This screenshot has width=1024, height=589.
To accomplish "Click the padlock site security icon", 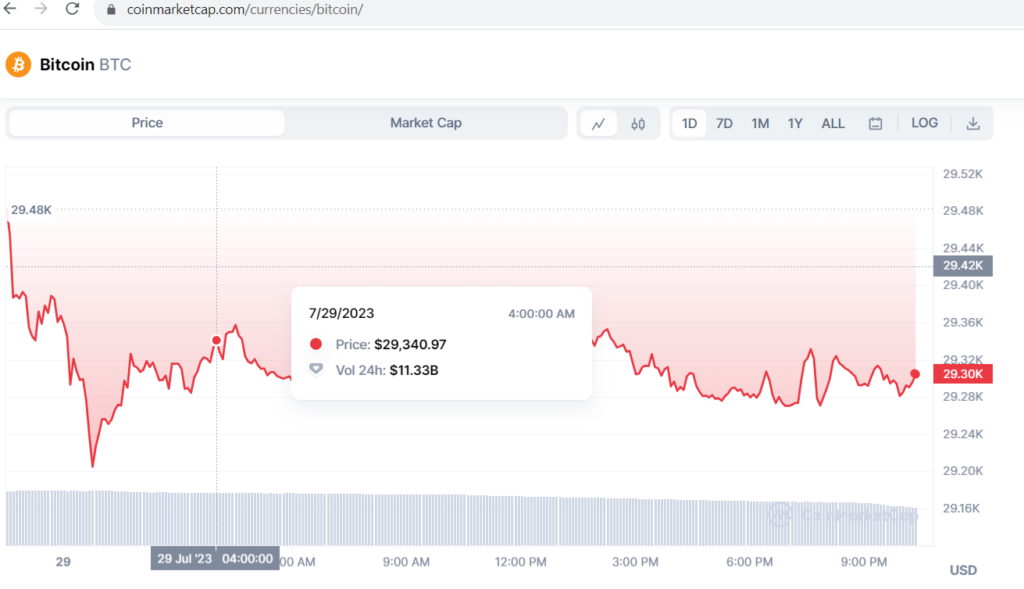I will (x=111, y=10).
